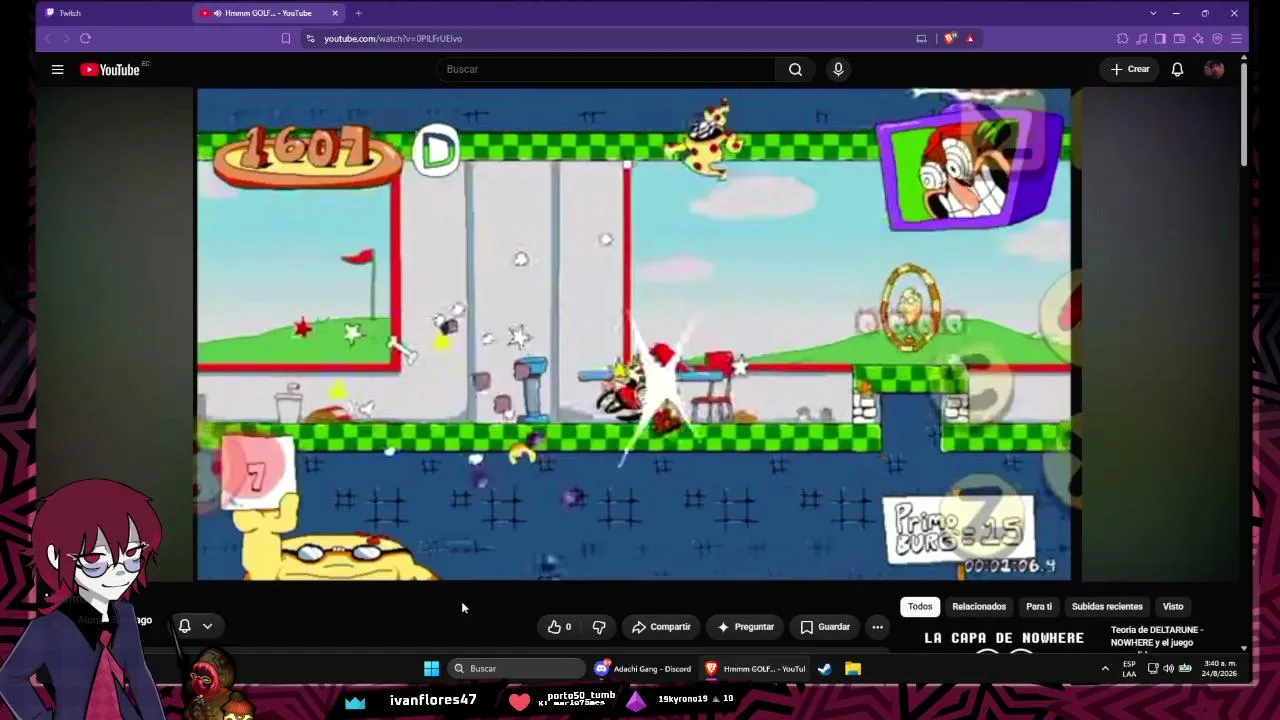Open the browser extensions puzzle icon
The image size is (1280, 720).
pos(1122,38)
